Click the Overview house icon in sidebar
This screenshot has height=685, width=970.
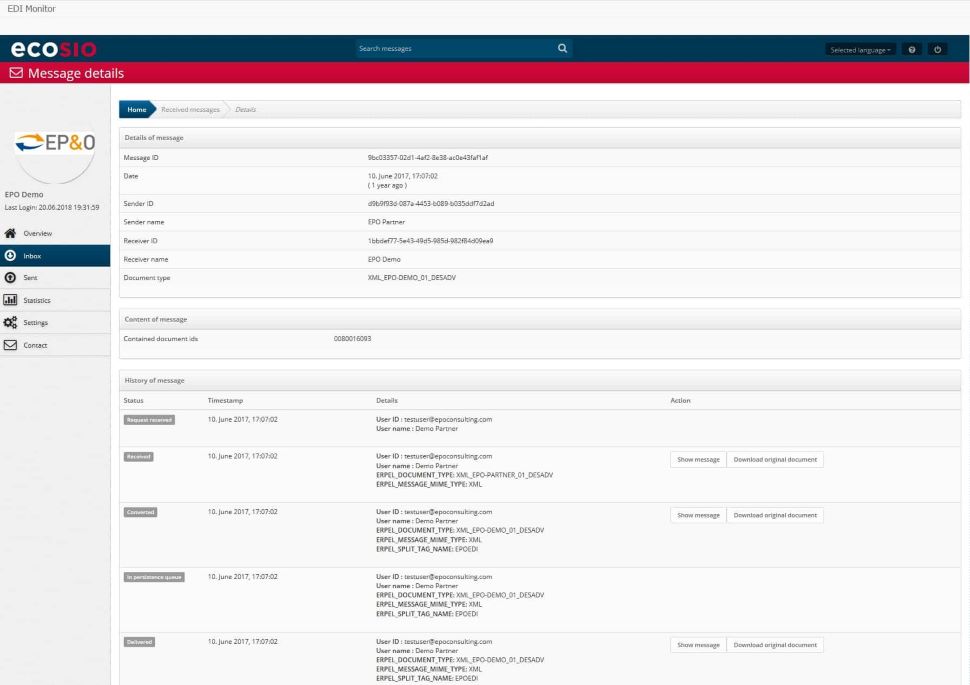10,233
